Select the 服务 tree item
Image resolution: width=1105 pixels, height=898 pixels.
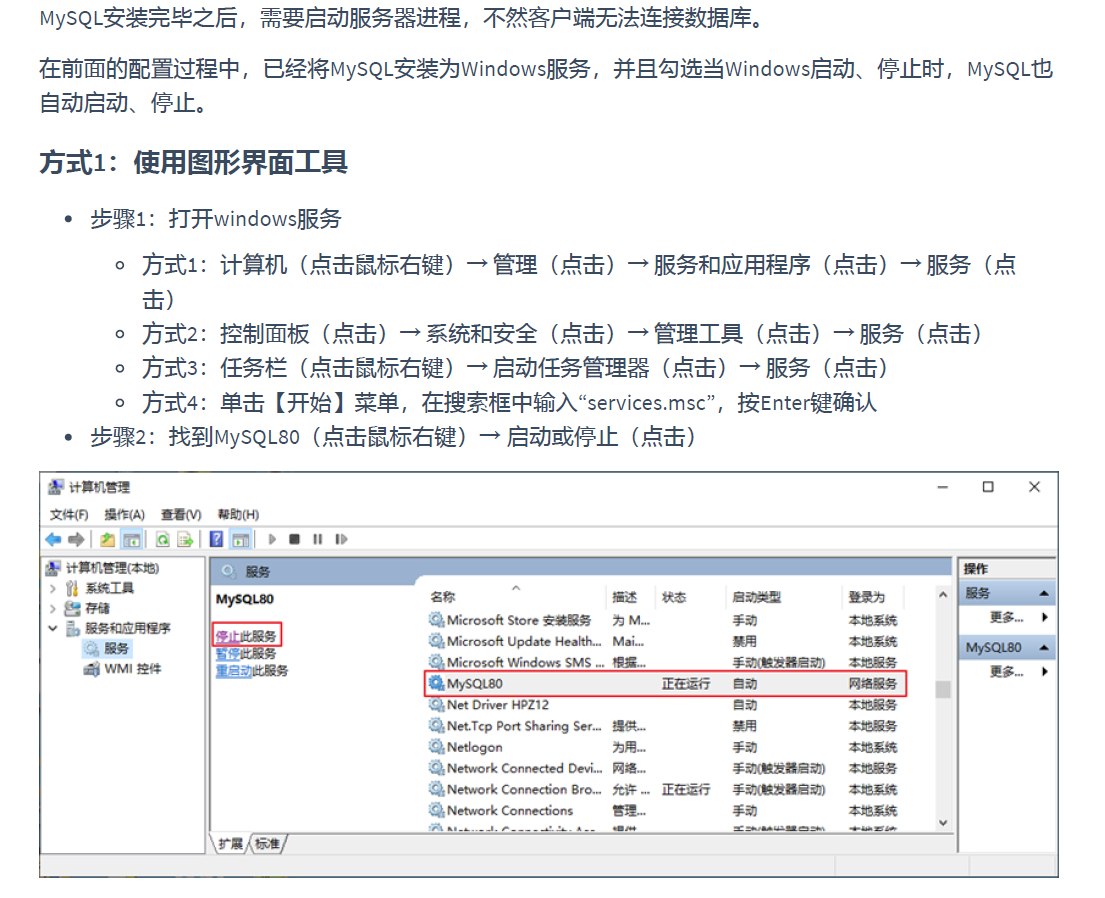click(116, 648)
